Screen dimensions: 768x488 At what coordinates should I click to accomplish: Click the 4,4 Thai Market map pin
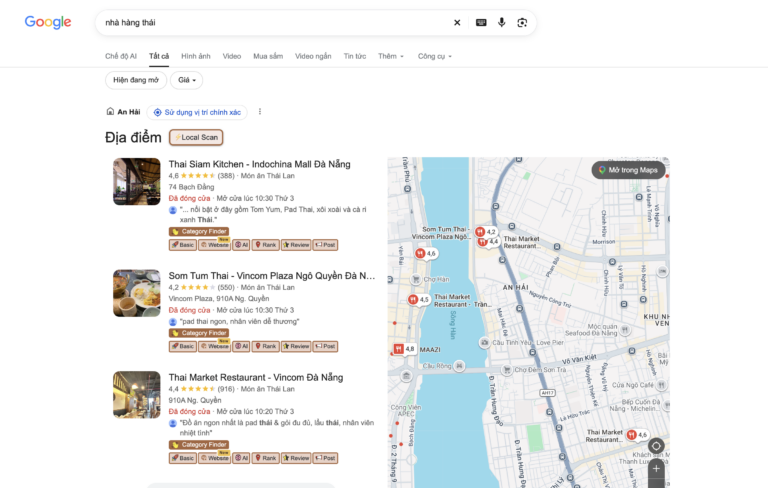(488, 242)
